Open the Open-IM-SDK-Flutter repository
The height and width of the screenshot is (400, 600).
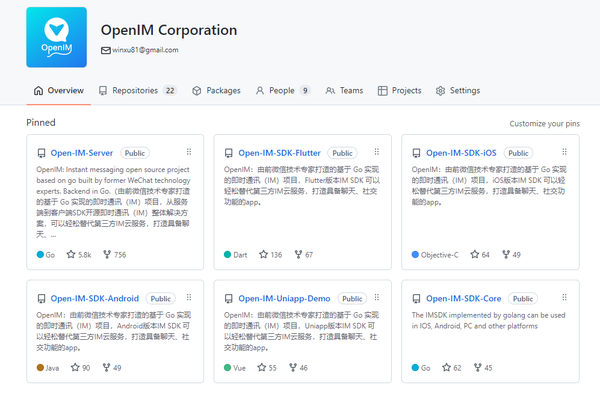click(x=279, y=153)
